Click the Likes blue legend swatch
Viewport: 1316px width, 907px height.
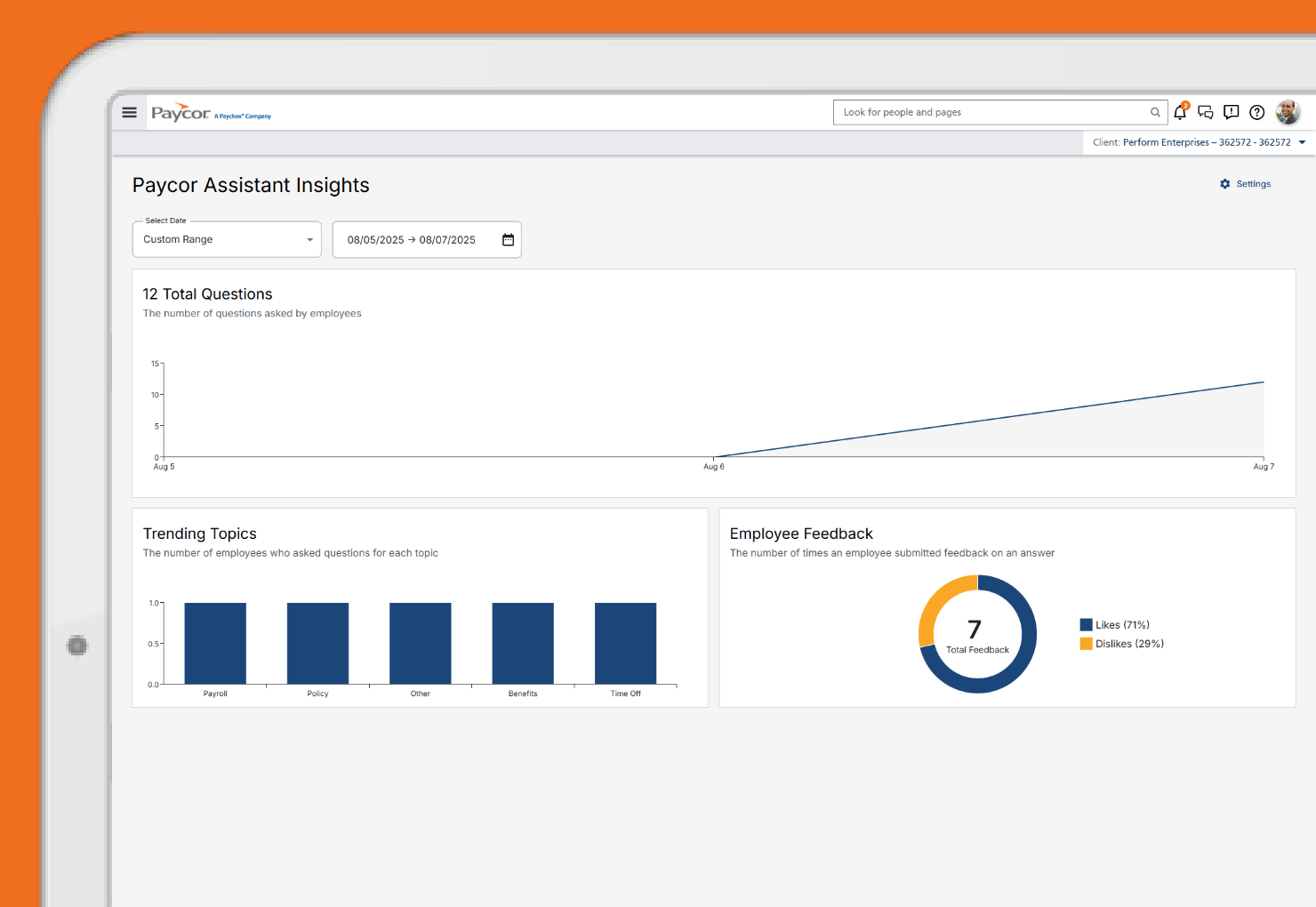[1086, 625]
